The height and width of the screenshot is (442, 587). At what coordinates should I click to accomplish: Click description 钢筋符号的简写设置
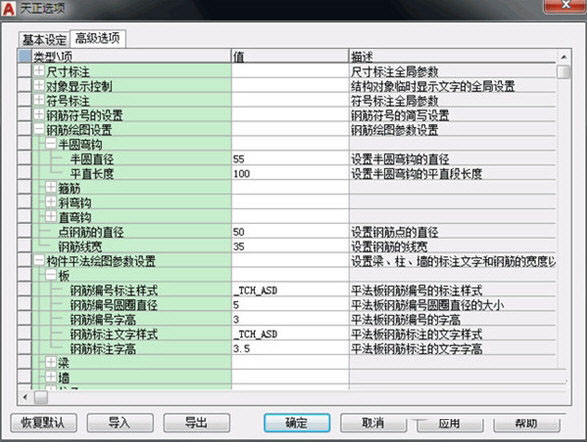coord(400,116)
